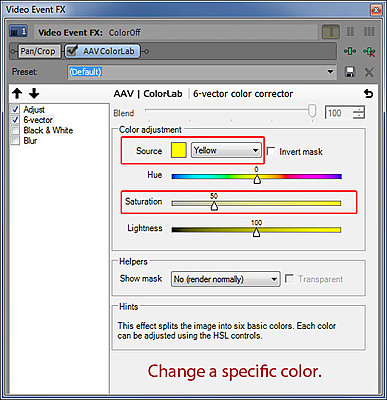Click the Hue slider handle
This screenshot has width=387, height=400.
[x=257, y=180]
